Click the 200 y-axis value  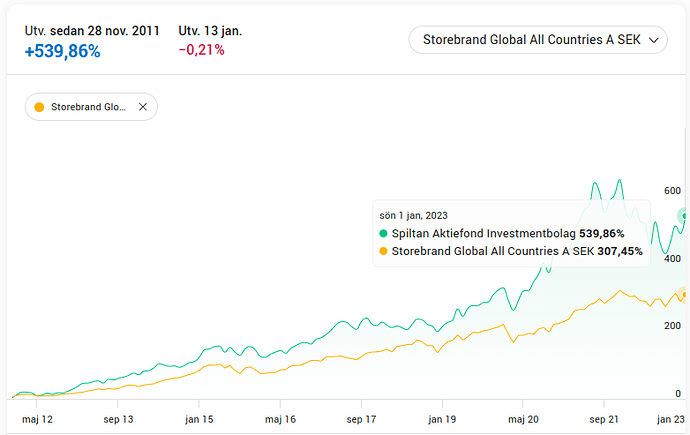[x=672, y=325]
